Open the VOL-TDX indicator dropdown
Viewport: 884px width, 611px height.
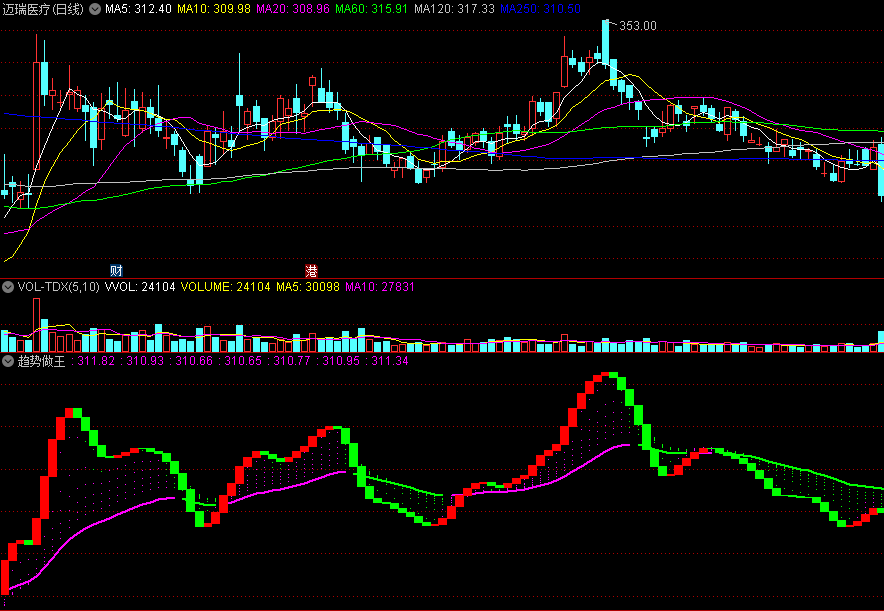8,287
